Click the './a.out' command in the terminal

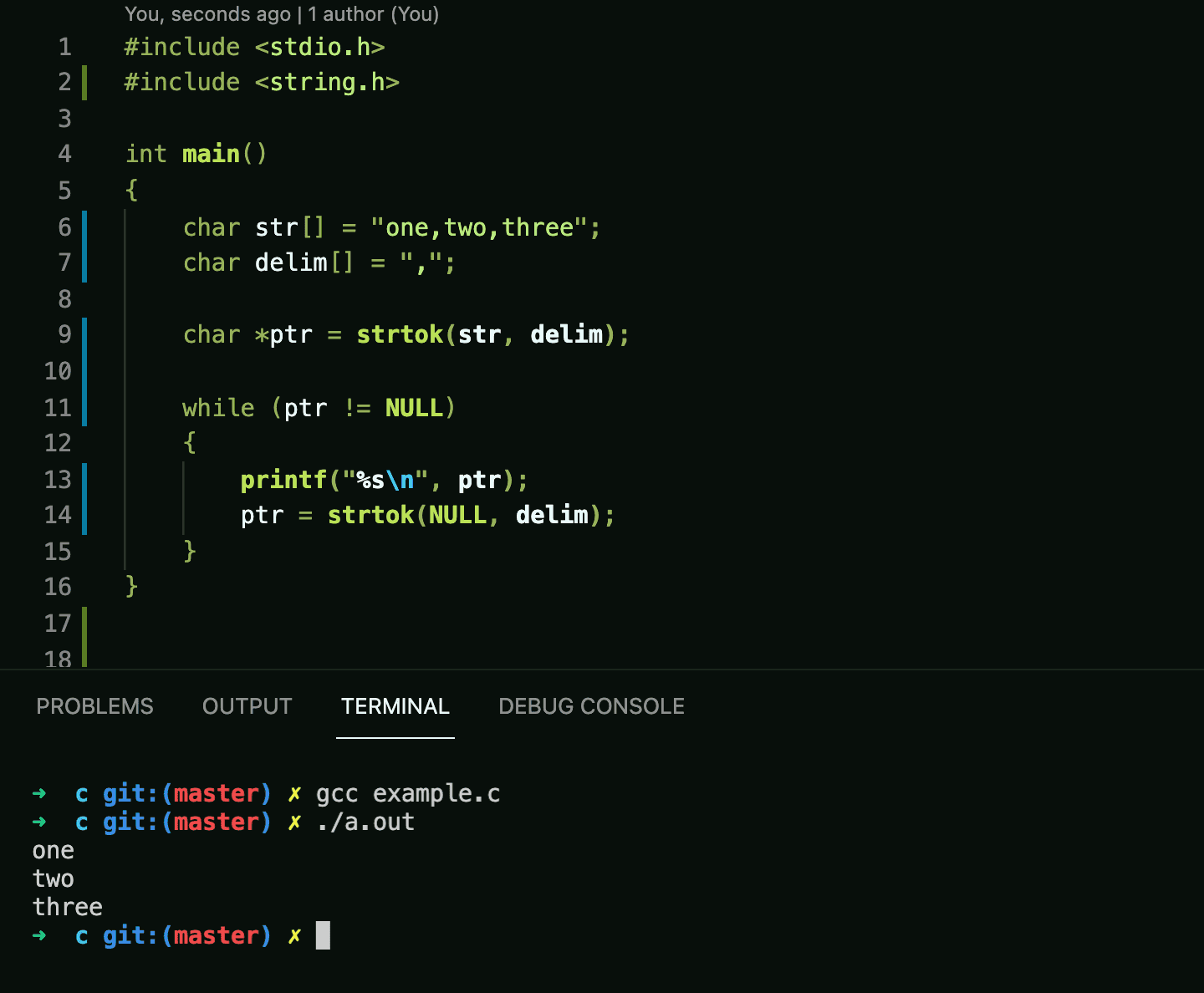[365, 822]
